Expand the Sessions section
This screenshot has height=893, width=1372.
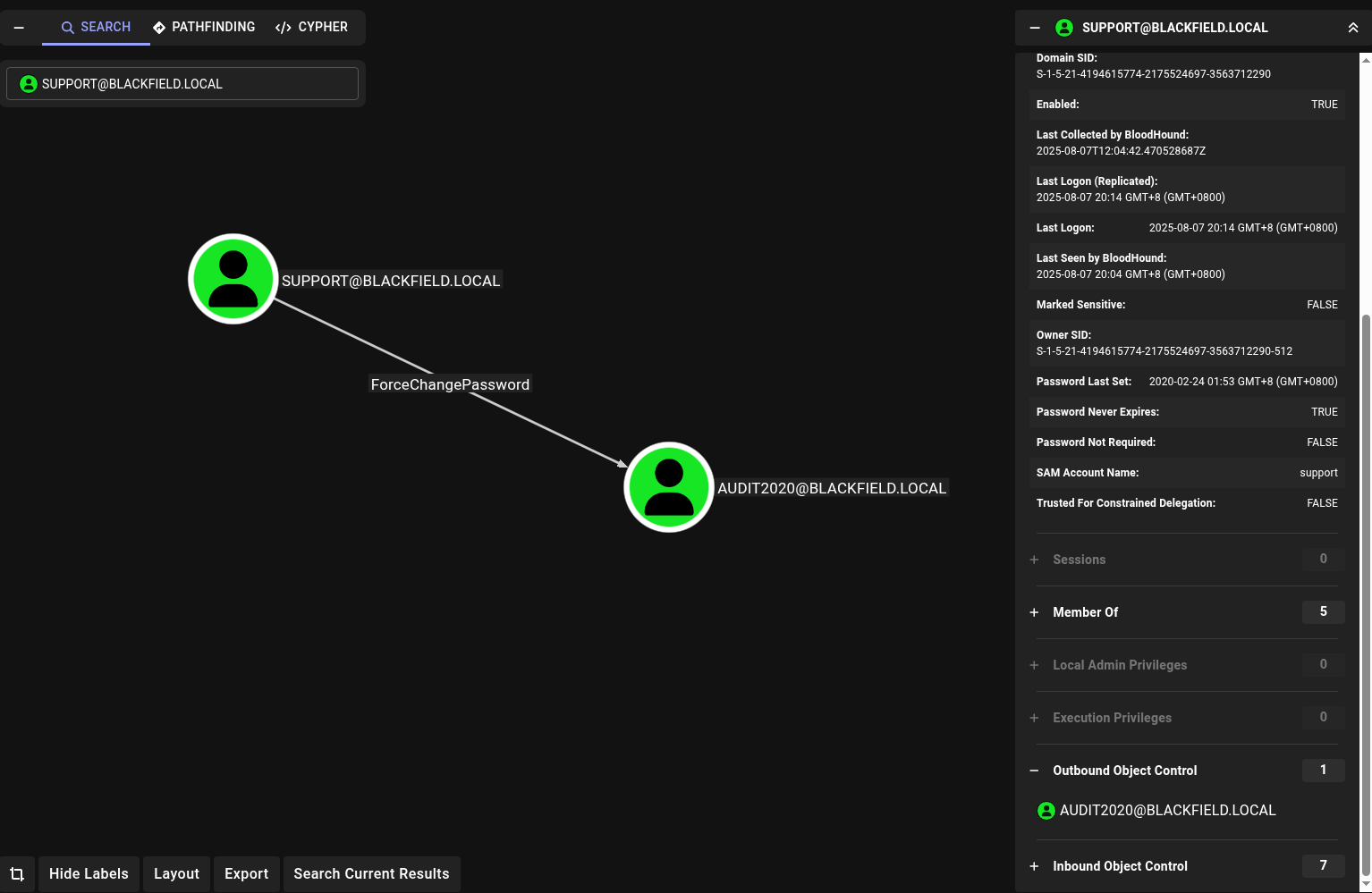pos(1079,560)
